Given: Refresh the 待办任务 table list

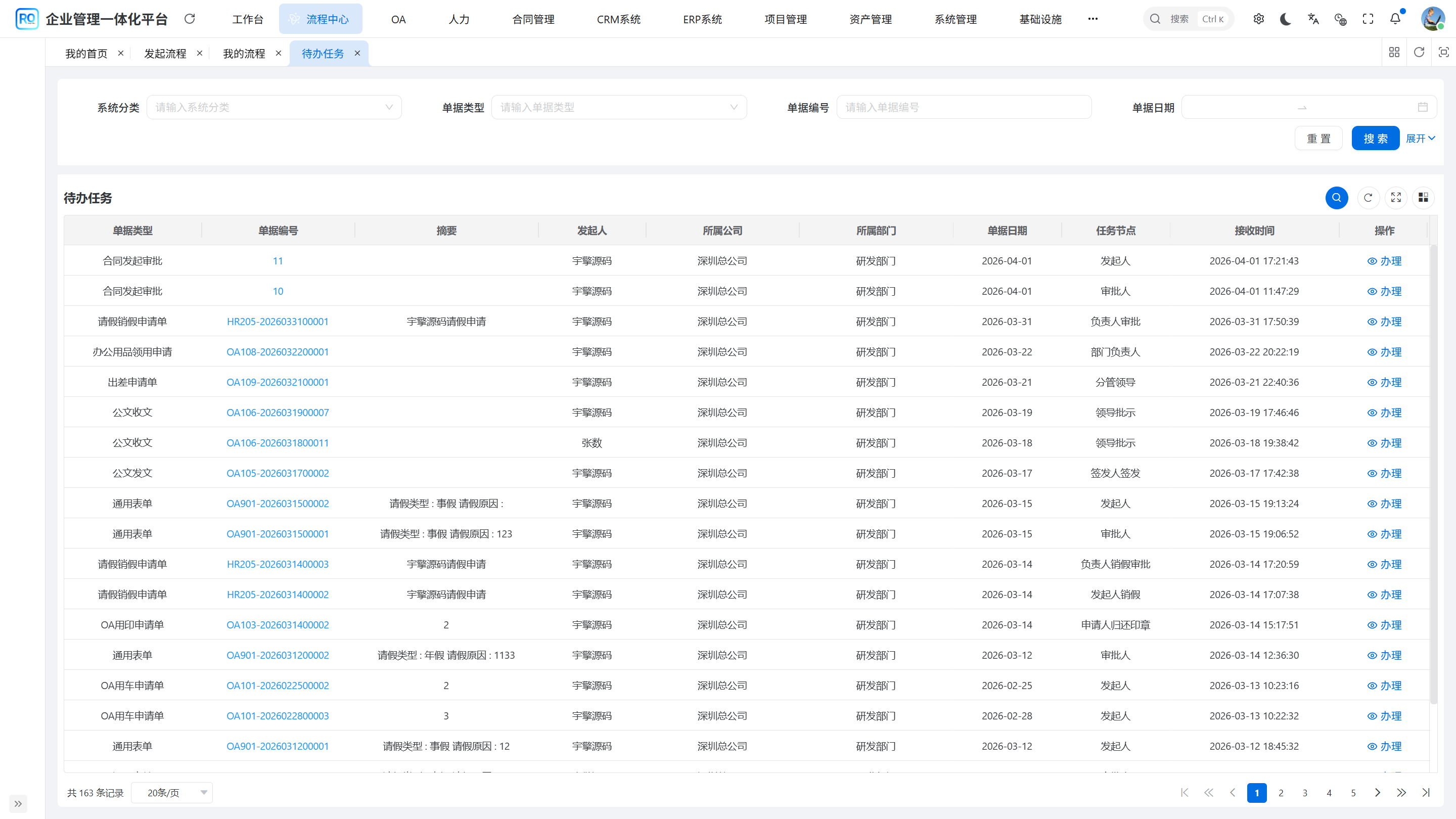Looking at the screenshot, I should tap(1368, 198).
